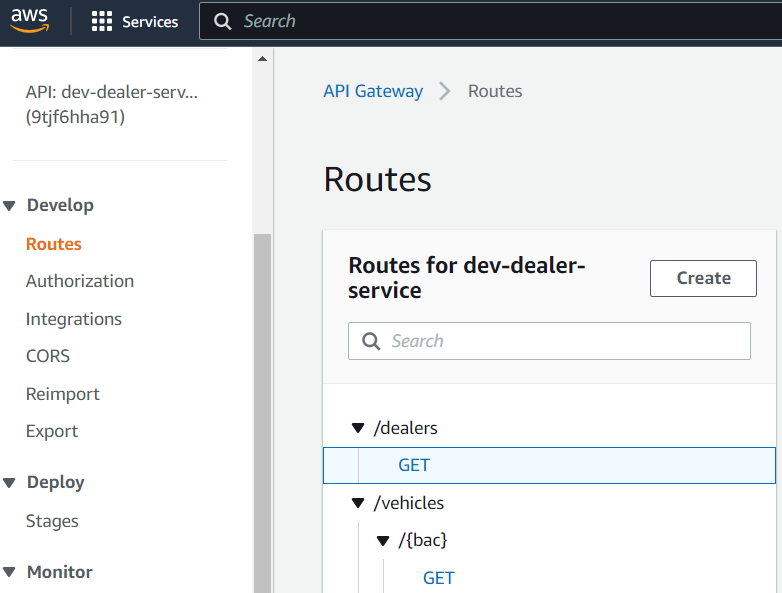The image size is (782, 593).
Task: Open the CORS settings page
Action: coord(48,356)
